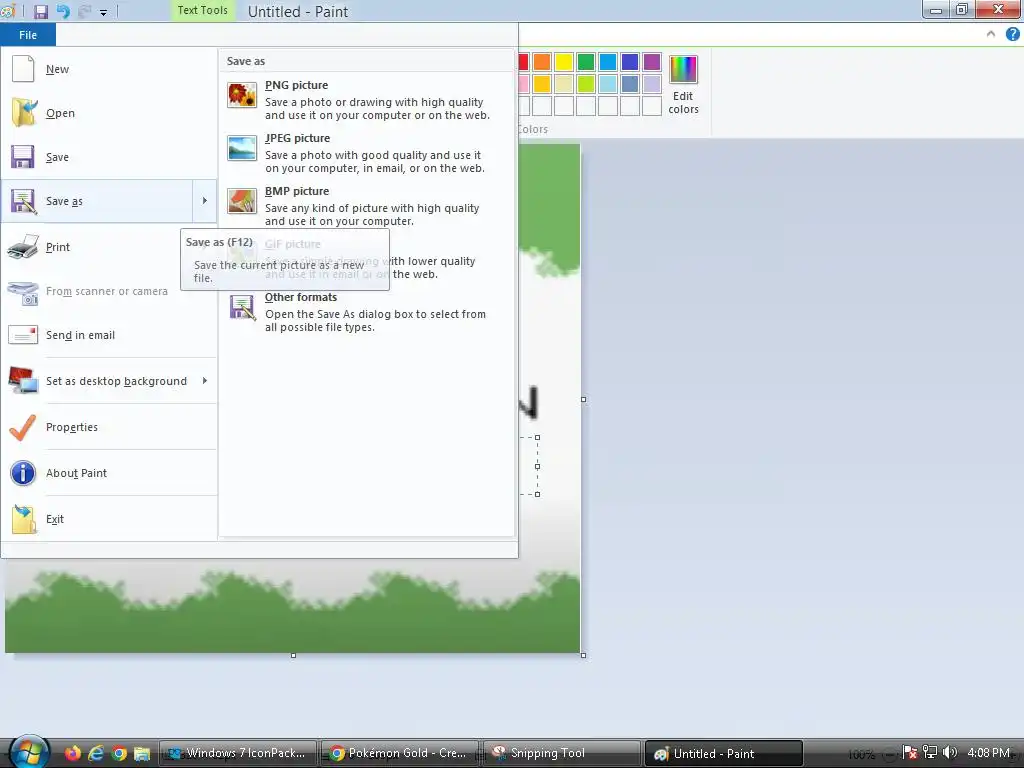
Task: Click the JPEG picture title text
Action: [x=297, y=138]
